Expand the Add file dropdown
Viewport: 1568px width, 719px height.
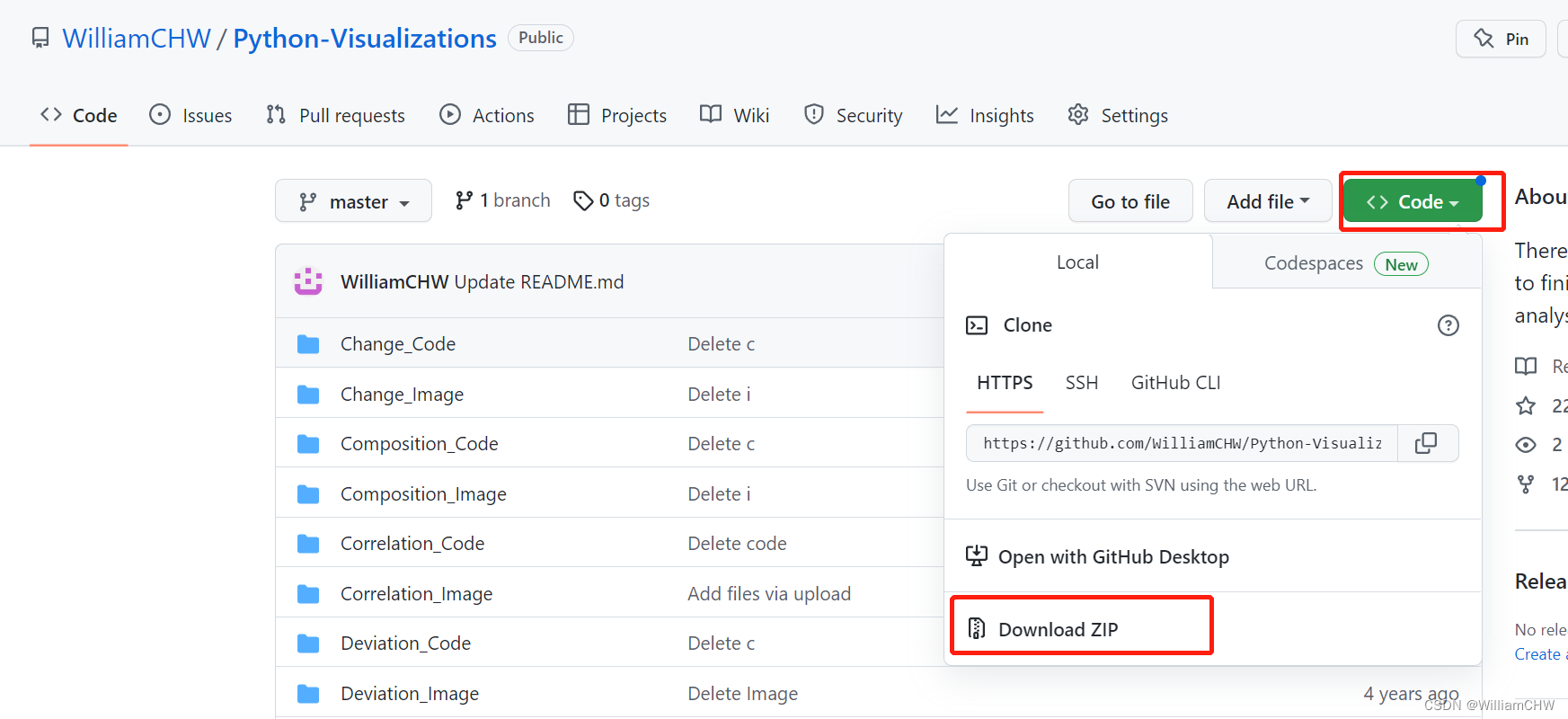pos(1267,201)
